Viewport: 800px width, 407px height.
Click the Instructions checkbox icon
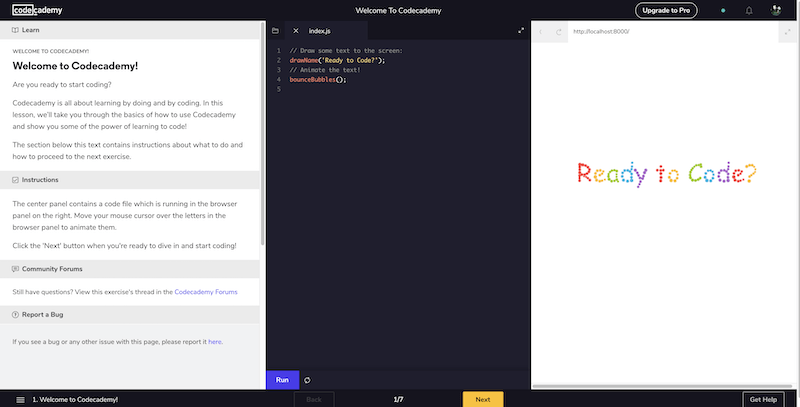15,180
